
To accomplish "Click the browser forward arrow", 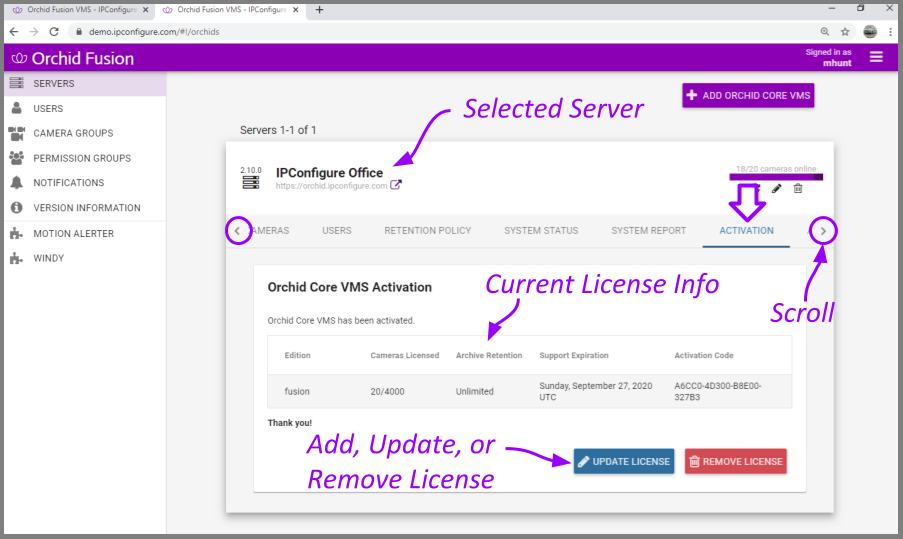I will click(x=34, y=32).
